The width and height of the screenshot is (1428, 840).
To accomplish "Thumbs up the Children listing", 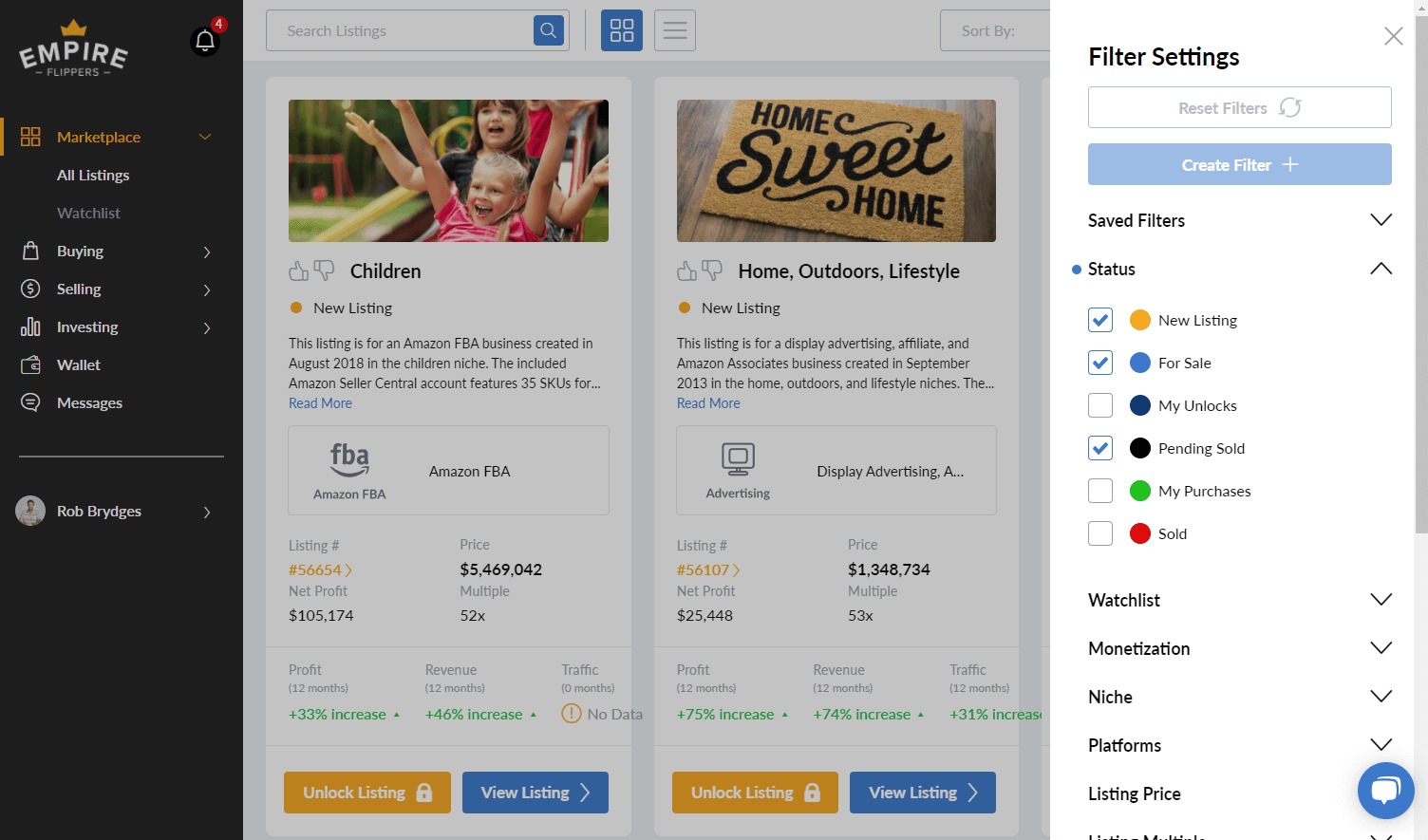I will 299,271.
